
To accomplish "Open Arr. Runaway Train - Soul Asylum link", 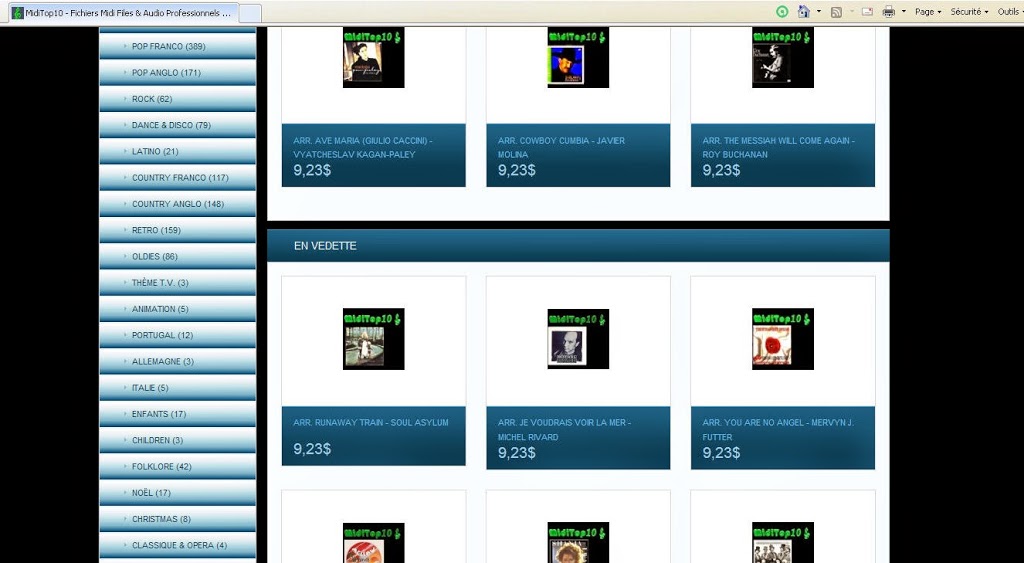I will tap(370, 423).
